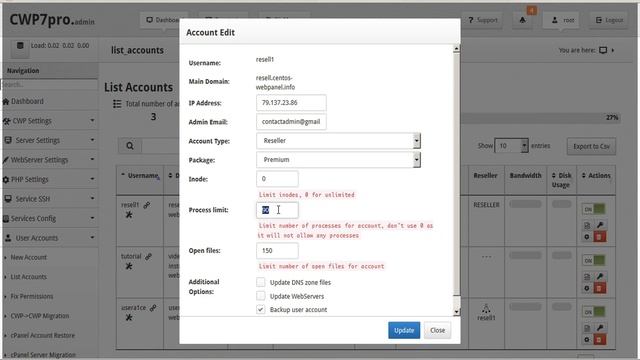Click the dialog scrollbar up arrow
This screenshot has width=640, height=360.
click(x=456, y=49)
